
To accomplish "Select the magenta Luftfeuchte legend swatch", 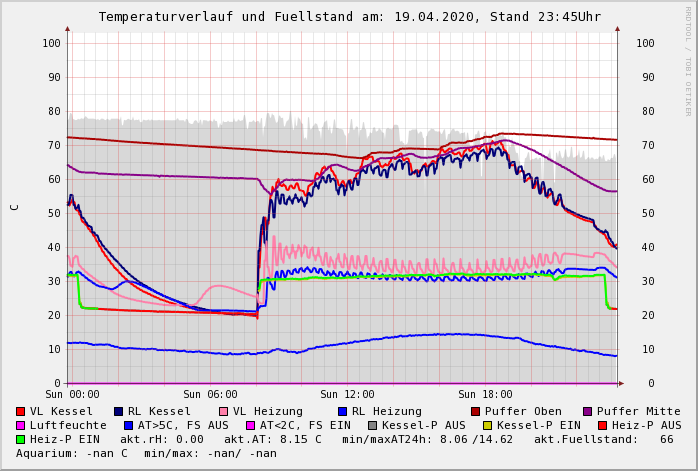I will click(x=21, y=425).
